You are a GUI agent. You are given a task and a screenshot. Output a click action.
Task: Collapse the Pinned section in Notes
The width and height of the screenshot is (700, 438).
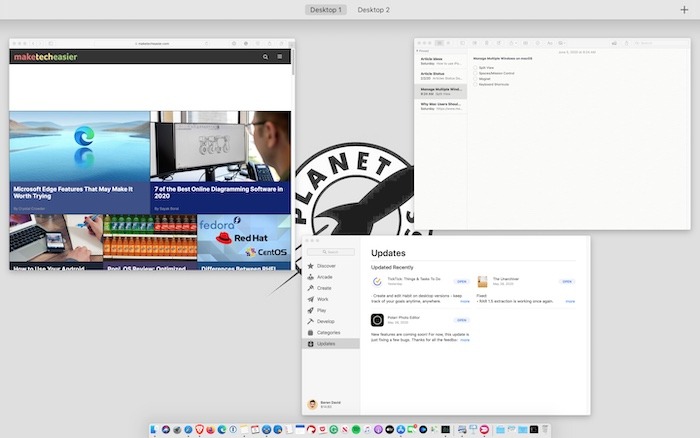click(417, 51)
